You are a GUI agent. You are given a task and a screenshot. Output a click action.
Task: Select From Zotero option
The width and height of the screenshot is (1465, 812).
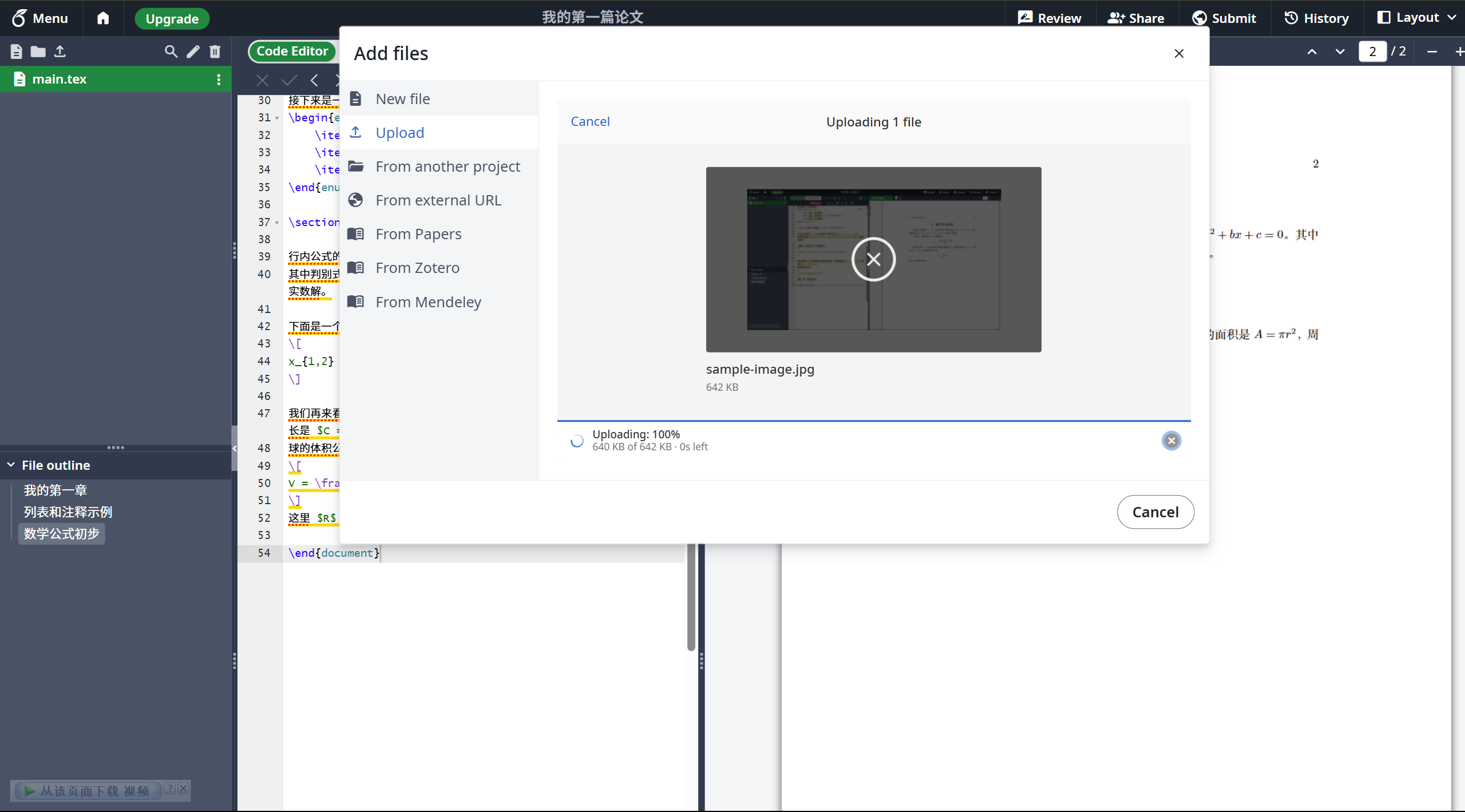click(x=417, y=268)
